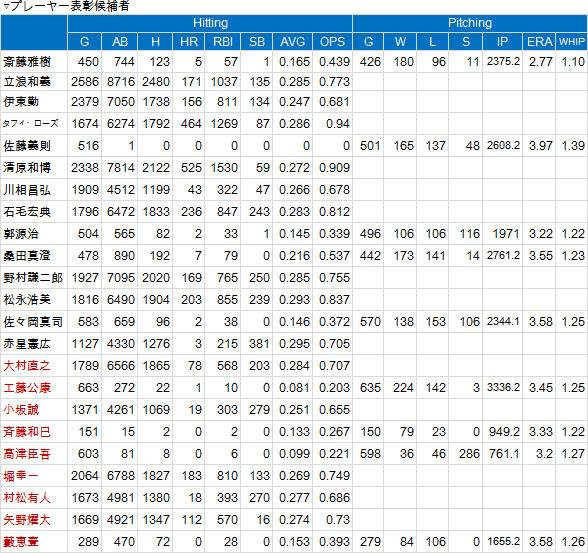The image size is (588, 553).
Task: Select the IP column header
Action: pos(502,42)
